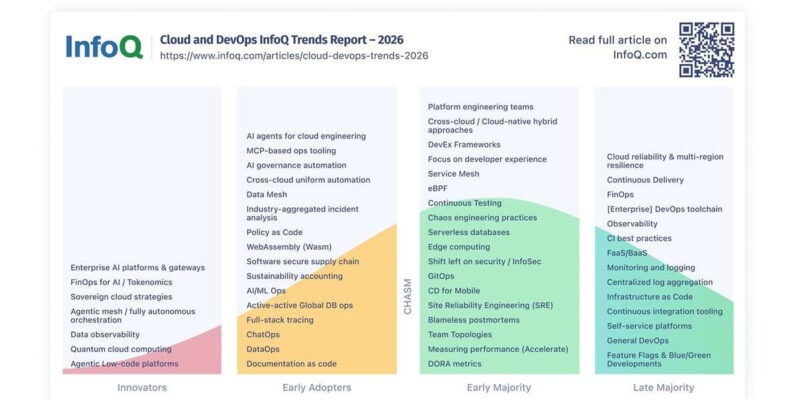
Task: Select the Late Majority column label
Action: coord(663,388)
